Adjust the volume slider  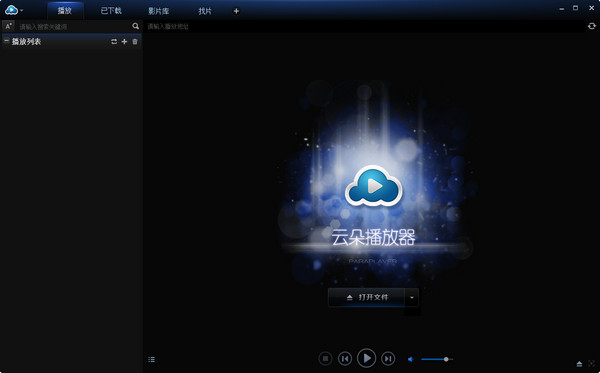pyautogui.click(x=437, y=359)
